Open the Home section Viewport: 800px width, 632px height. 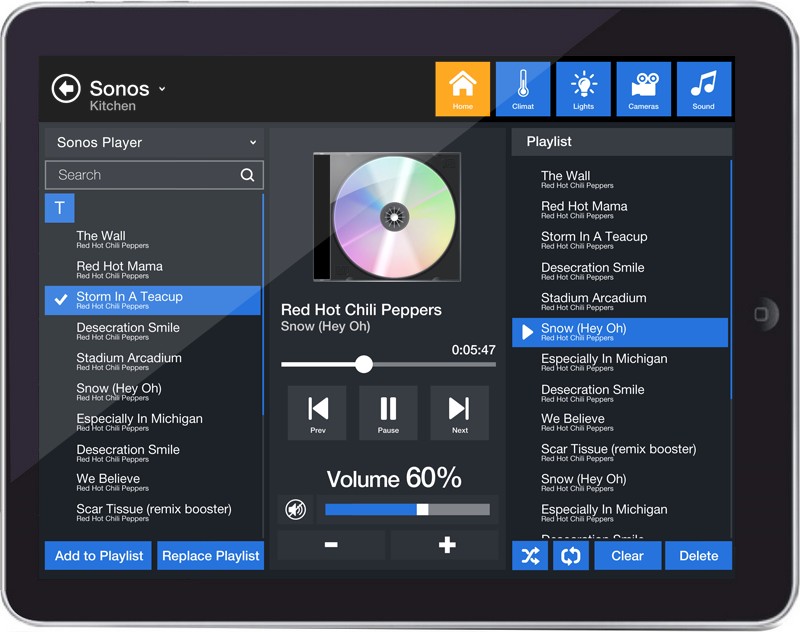(x=462, y=89)
